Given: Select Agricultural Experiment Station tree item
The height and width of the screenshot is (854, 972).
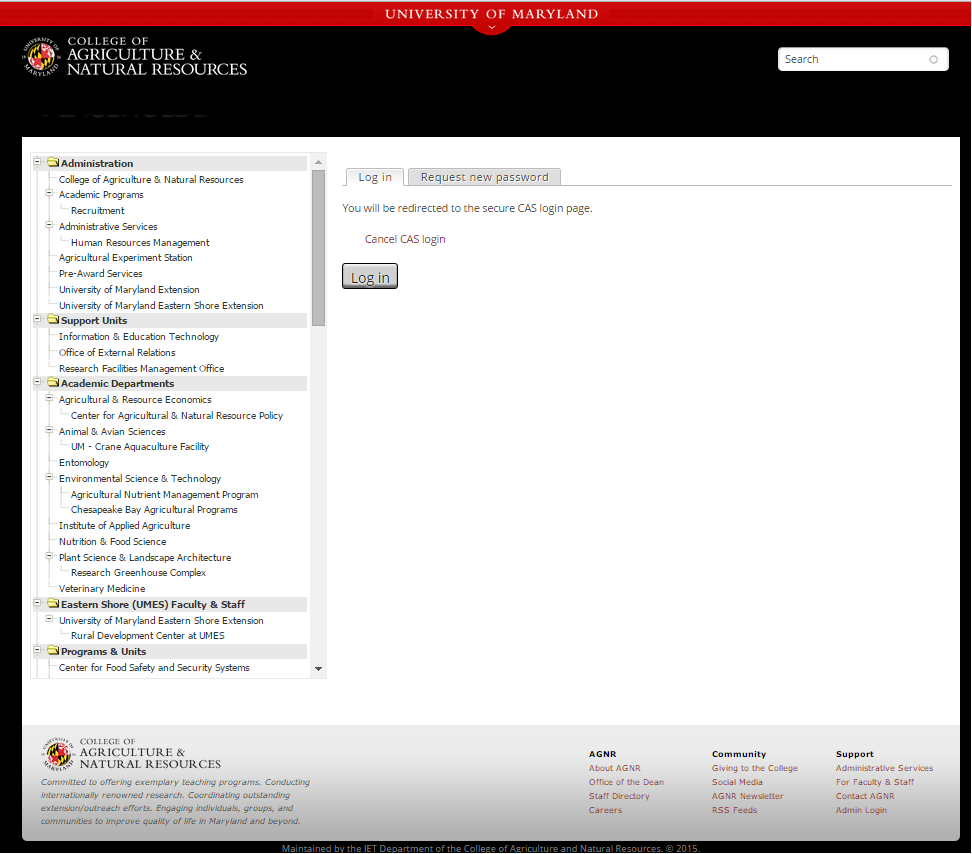Looking at the screenshot, I should pos(126,258).
